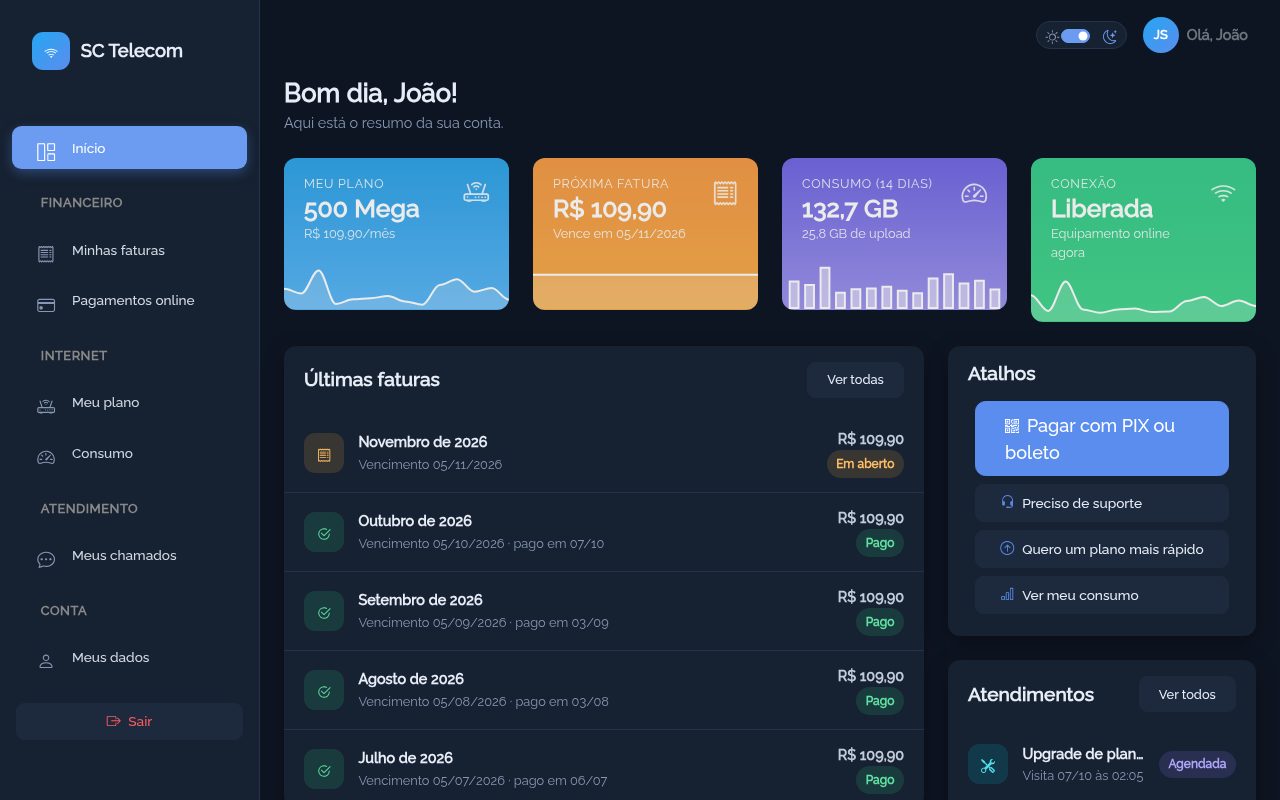Image resolution: width=1280 pixels, height=800 pixels.
Task: Toggle the light/dark theme switch
Action: [1075, 36]
